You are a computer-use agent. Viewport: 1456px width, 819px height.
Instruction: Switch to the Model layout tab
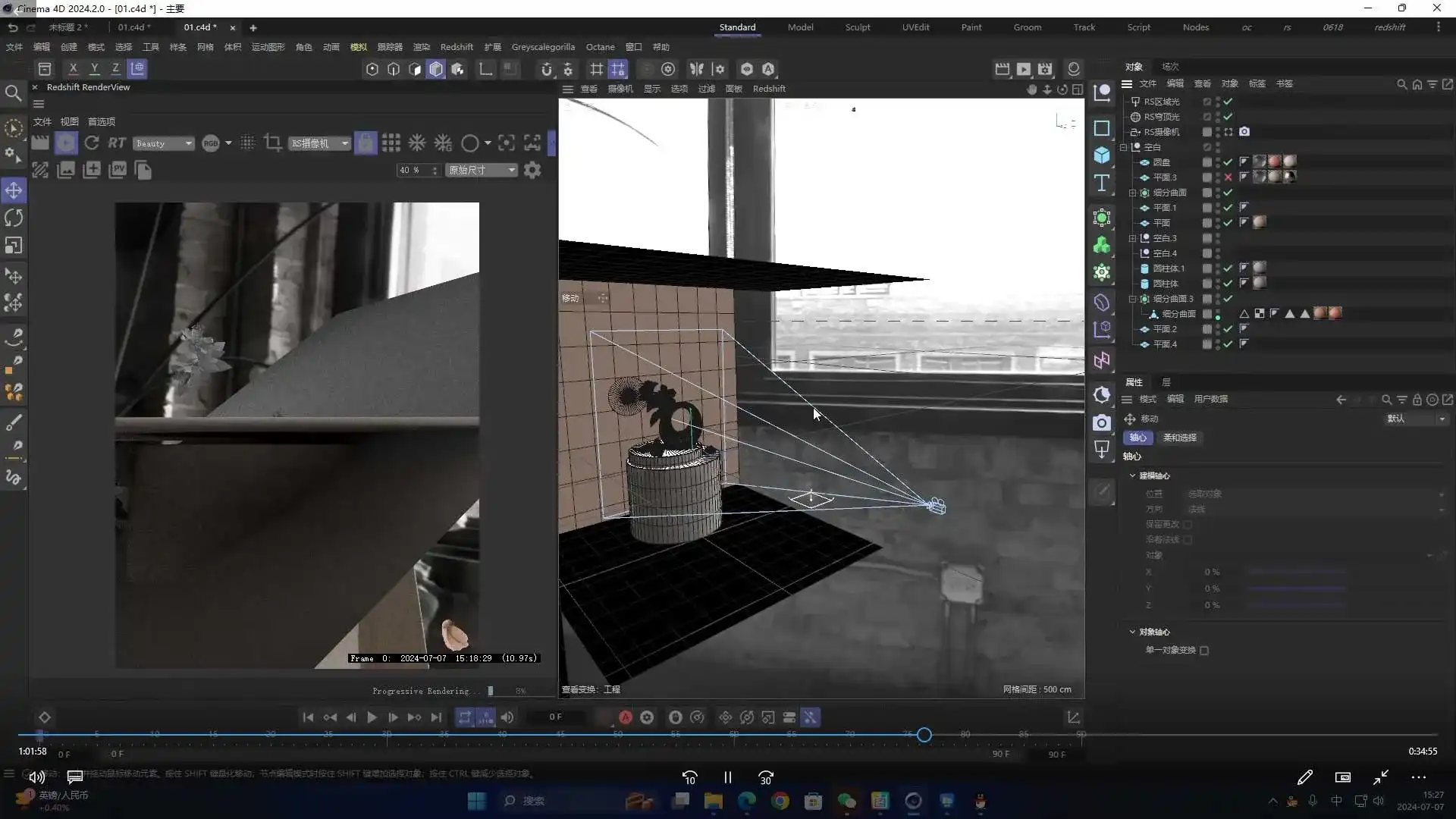point(801,27)
